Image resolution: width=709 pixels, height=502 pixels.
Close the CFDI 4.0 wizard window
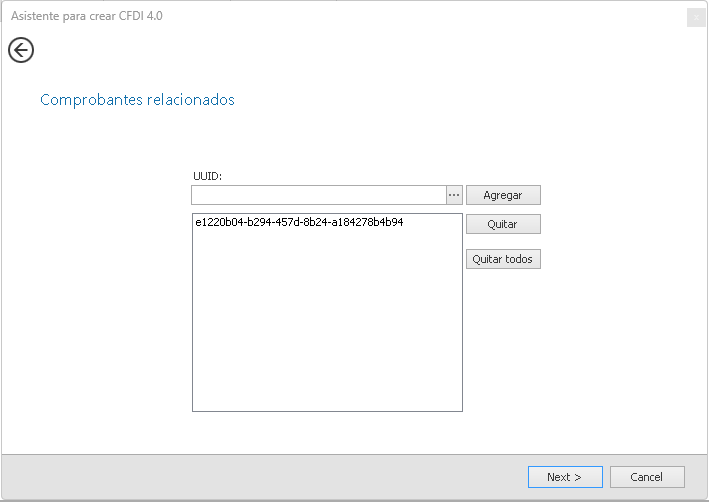(x=696, y=17)
